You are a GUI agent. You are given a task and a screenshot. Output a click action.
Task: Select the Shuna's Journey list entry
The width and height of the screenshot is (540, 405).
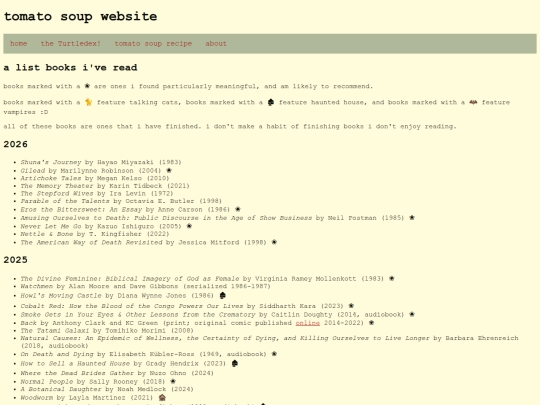[x=101, y=162]
